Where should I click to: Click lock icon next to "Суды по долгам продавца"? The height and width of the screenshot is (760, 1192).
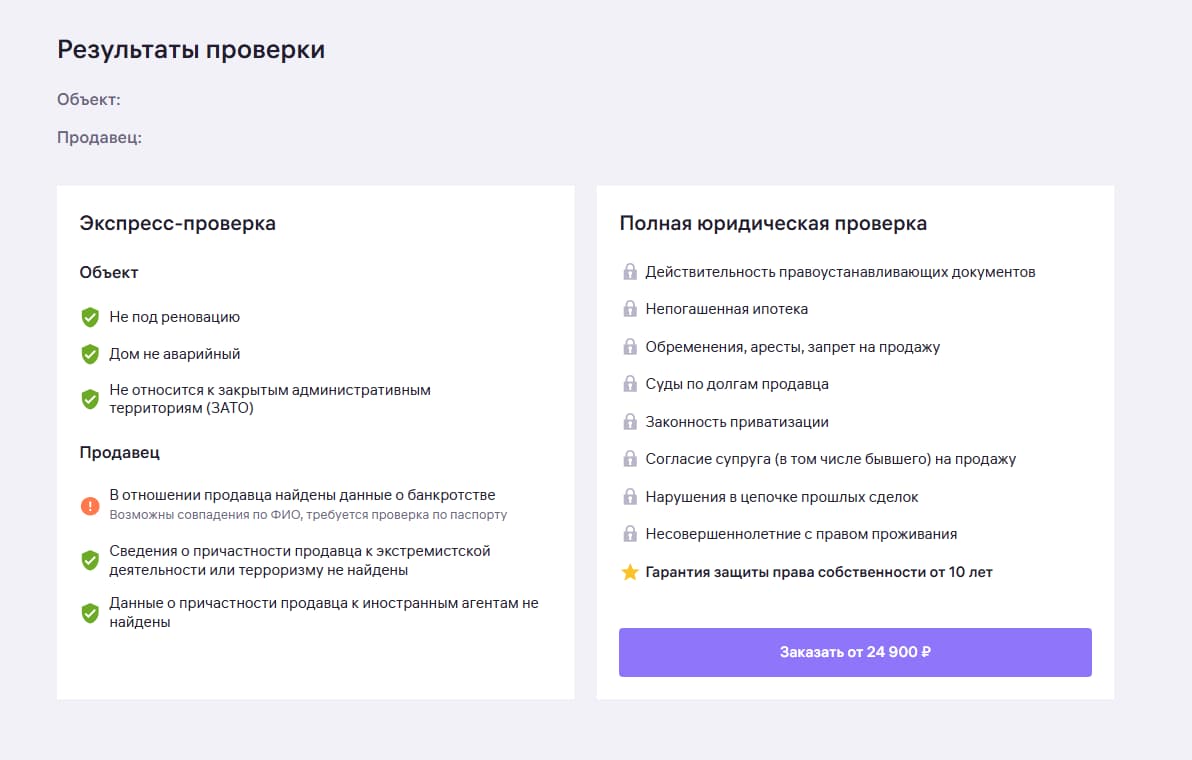630,384
